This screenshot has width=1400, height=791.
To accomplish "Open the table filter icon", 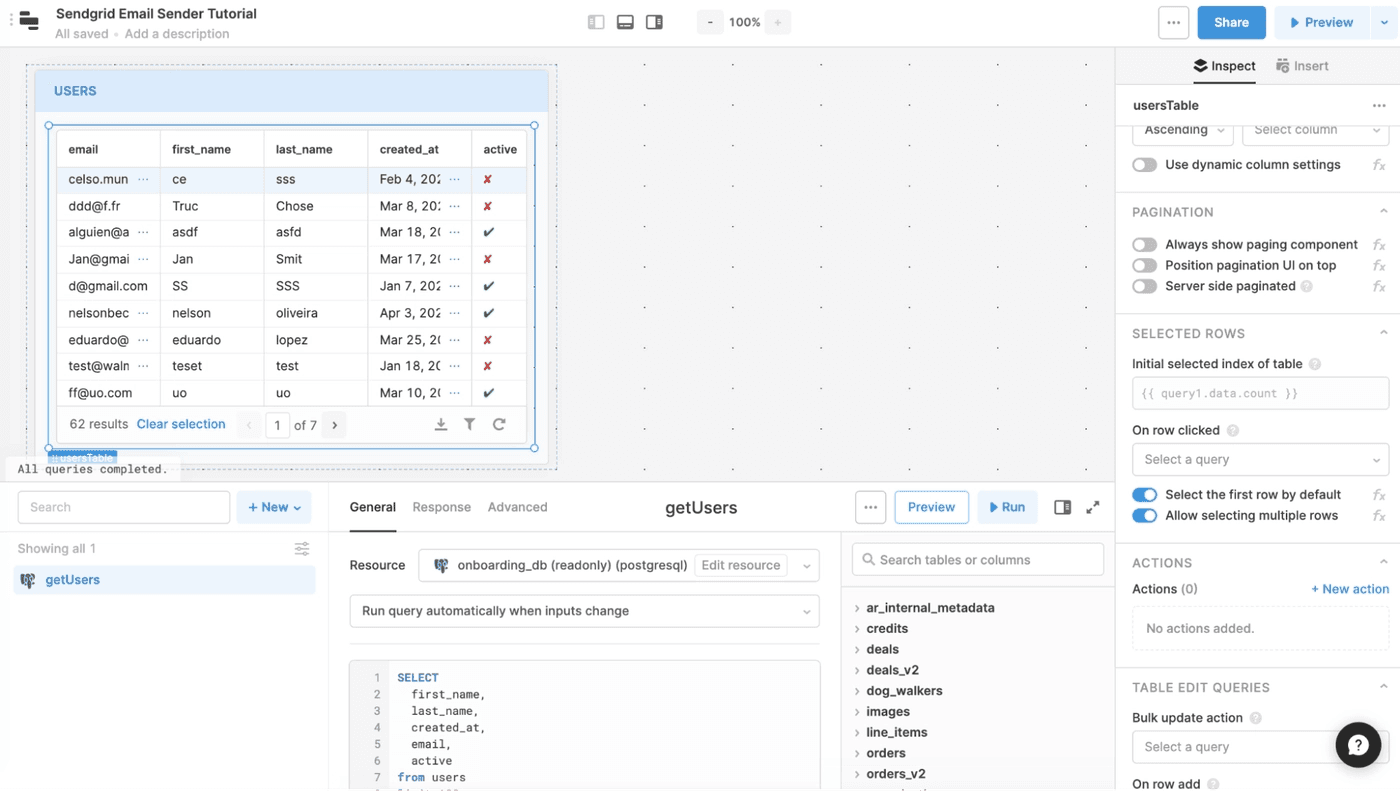I will coord(469,425).
